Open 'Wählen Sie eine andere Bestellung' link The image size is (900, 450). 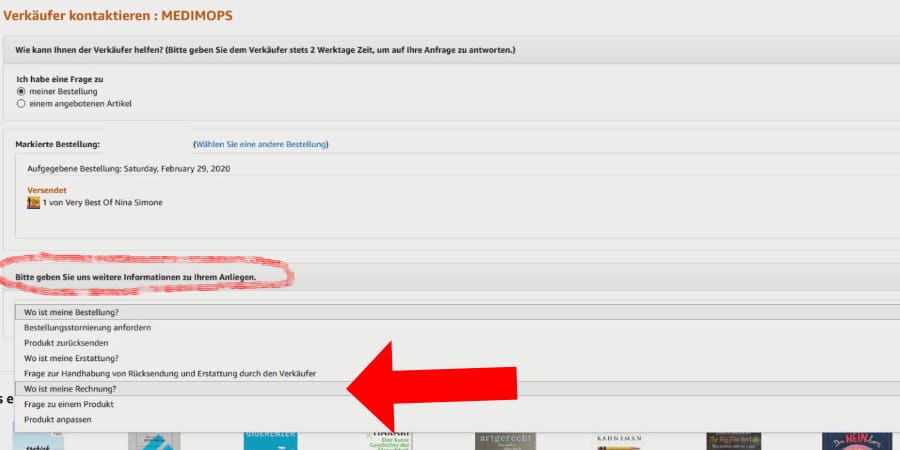[x=260, y=145]
